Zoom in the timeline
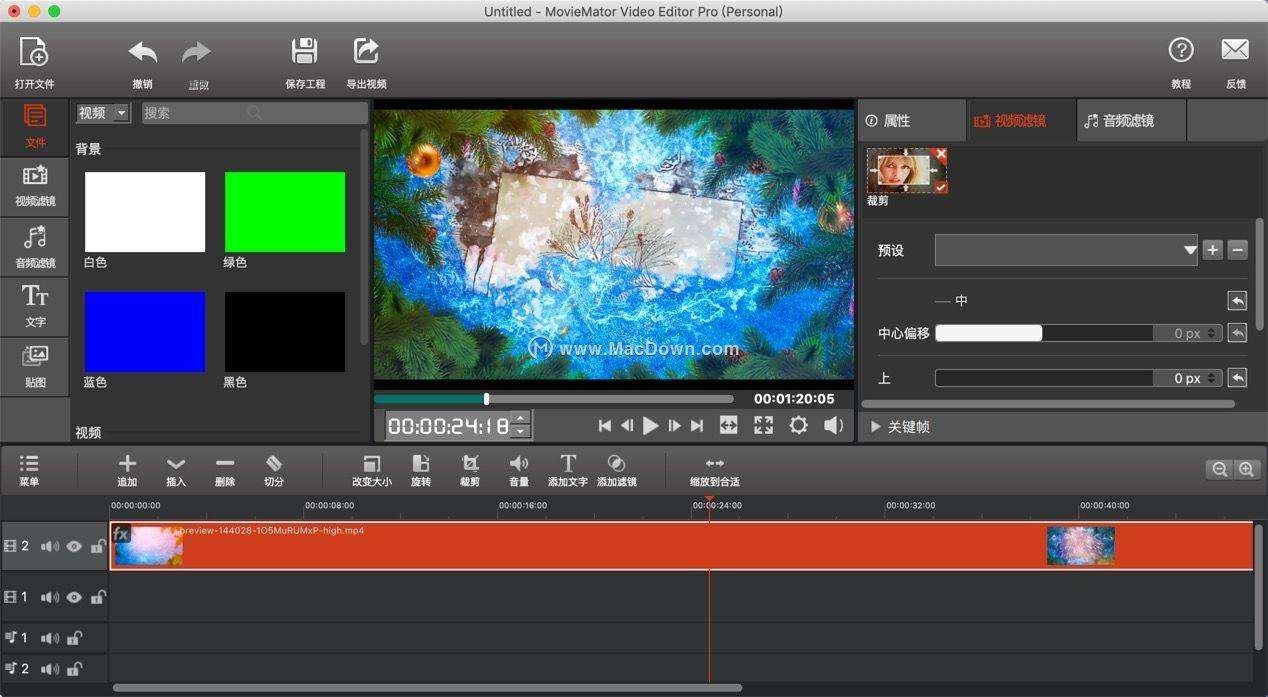The width and height of the screenshot is (1268, 697). [x=1245, y=469]
